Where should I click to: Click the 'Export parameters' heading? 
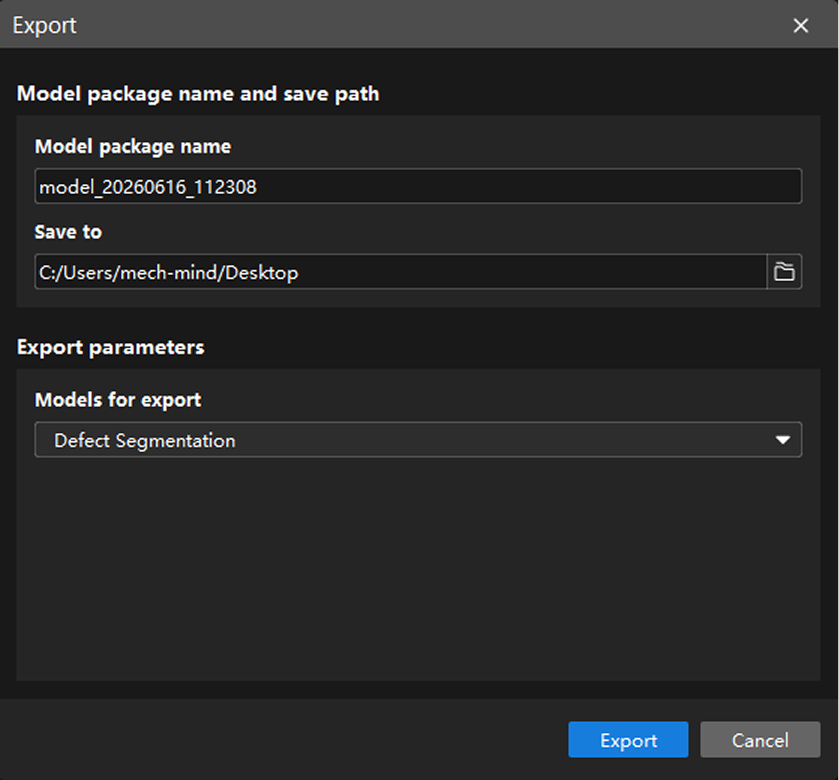(111, 347)
